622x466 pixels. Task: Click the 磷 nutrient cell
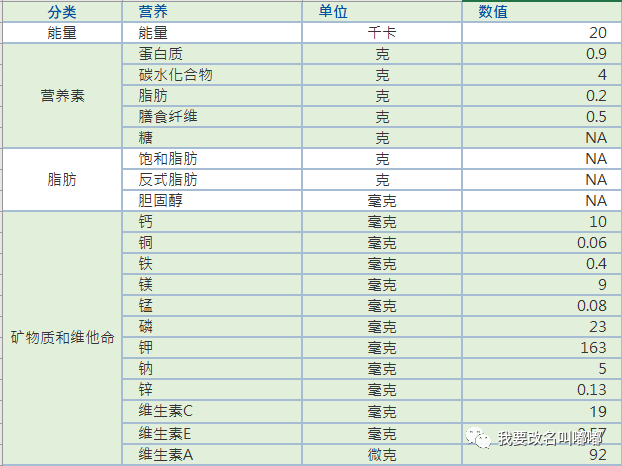click(212, 327)
